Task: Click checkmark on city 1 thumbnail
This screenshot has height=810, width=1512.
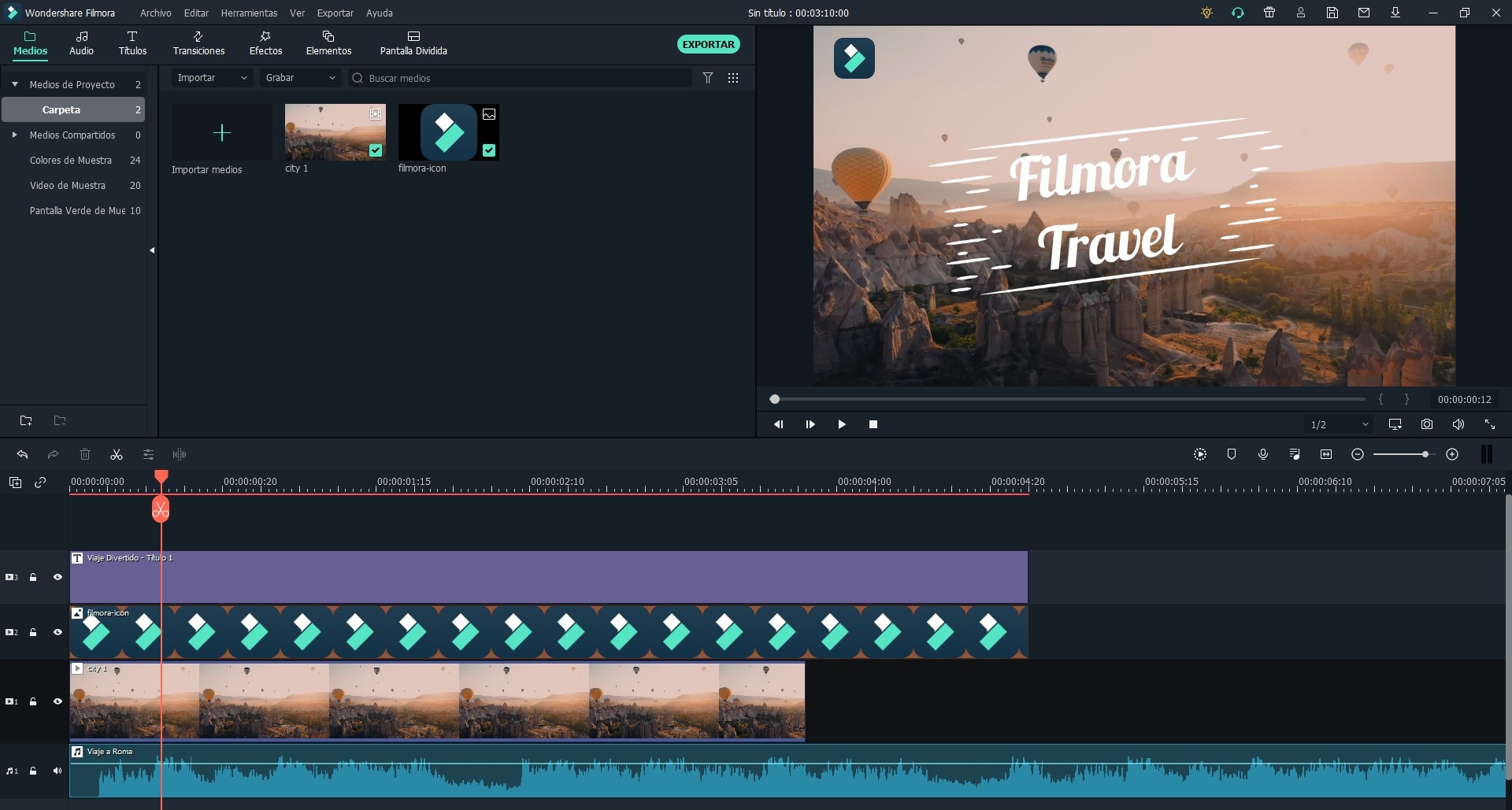Action: 376,150
